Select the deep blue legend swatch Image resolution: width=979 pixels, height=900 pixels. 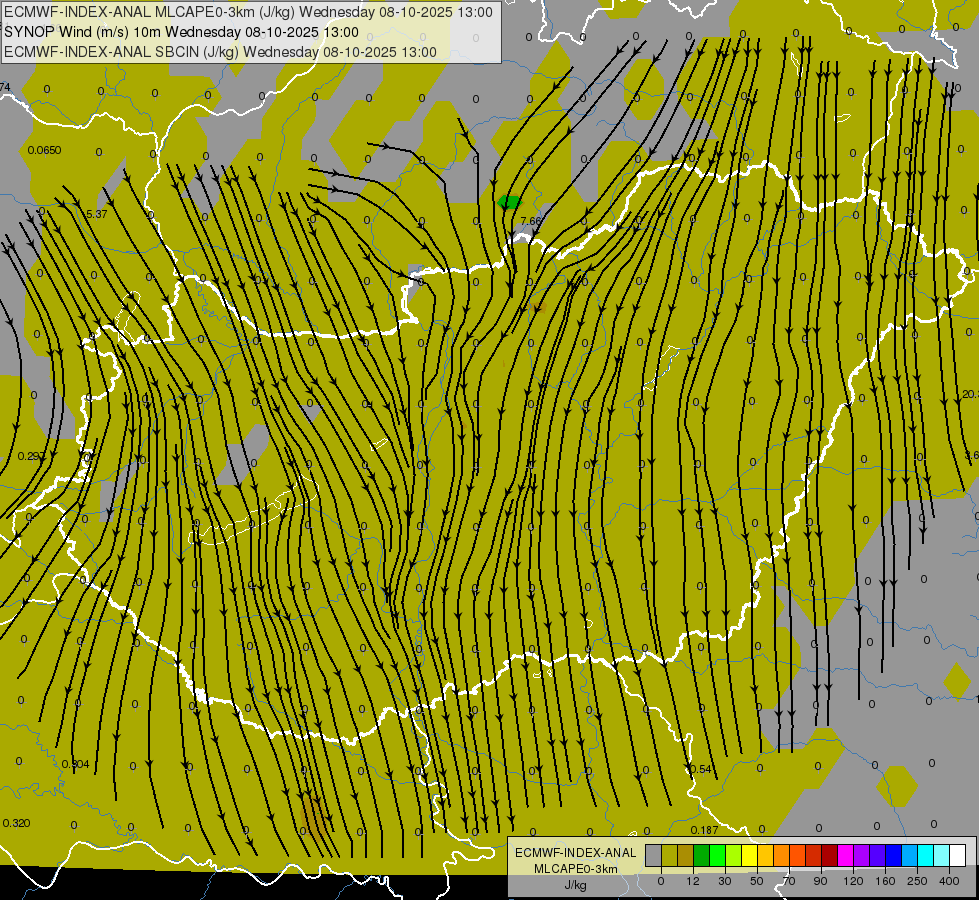[893, 855]
